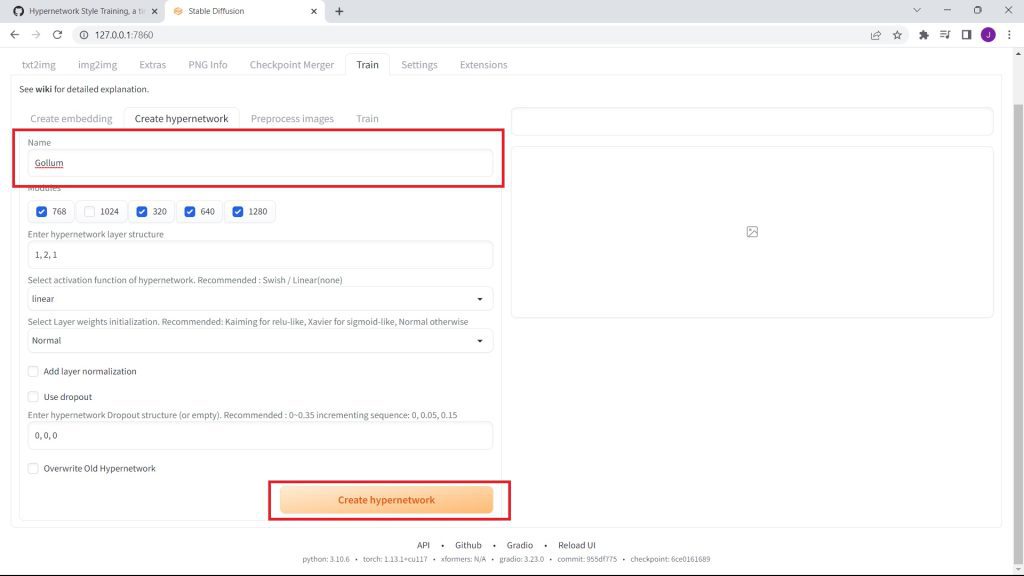Click the browser back arrow

point(14,34)
